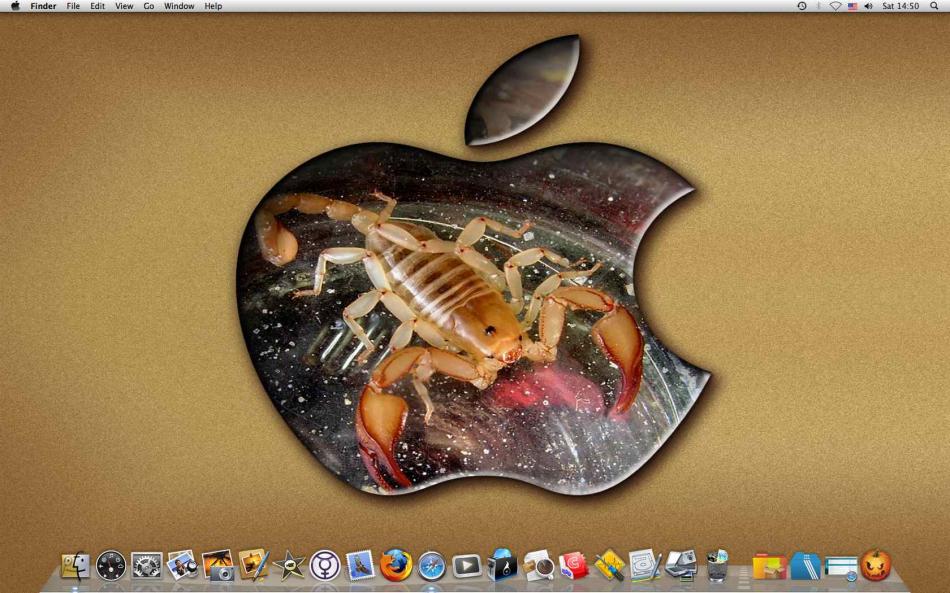
Task: Open the blue folder stack in dock
Action: 805,566
